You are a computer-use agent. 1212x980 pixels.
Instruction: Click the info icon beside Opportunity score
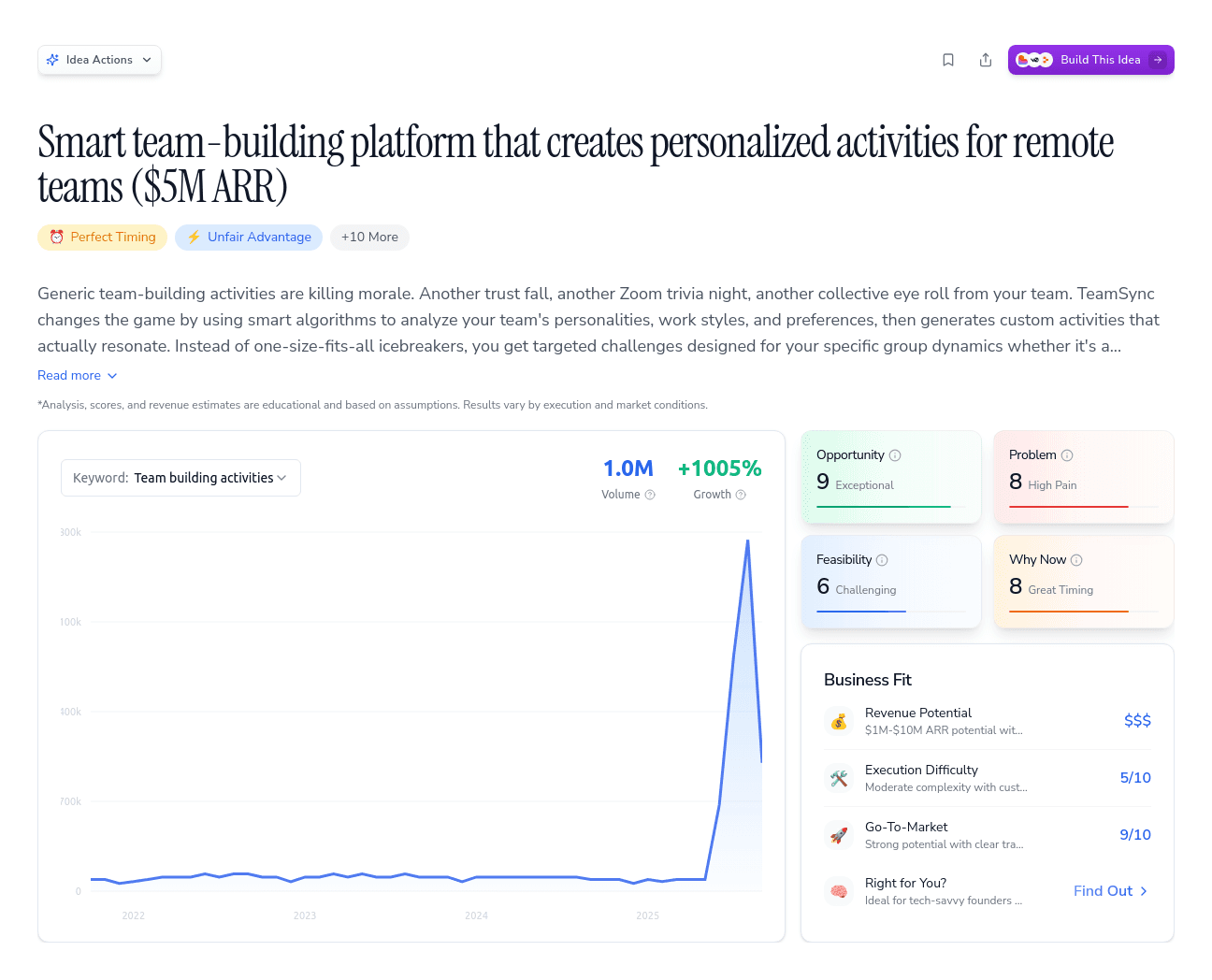click(x=895, y=455)
